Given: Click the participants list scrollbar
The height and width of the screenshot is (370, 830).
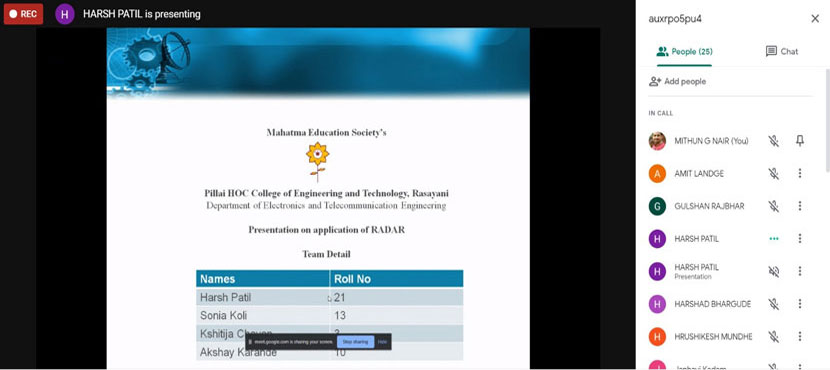Looking at the screenshot, I should coord(827,120).
